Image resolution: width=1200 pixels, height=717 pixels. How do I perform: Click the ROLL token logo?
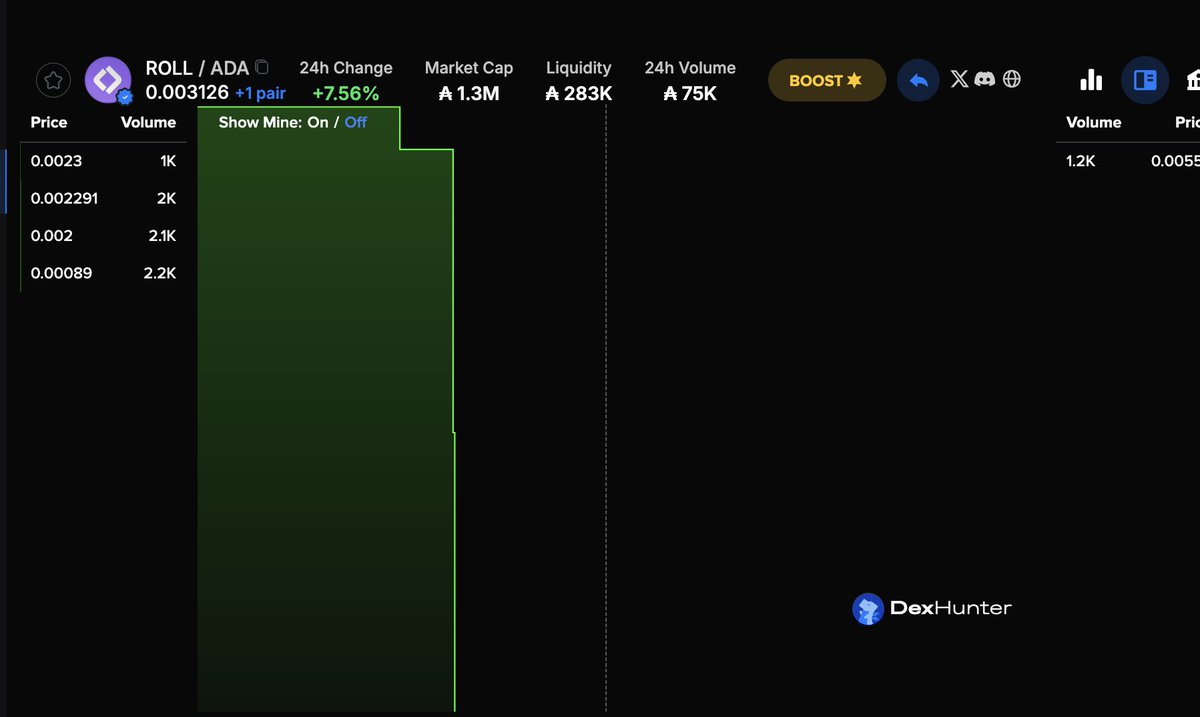coord(108,80)
